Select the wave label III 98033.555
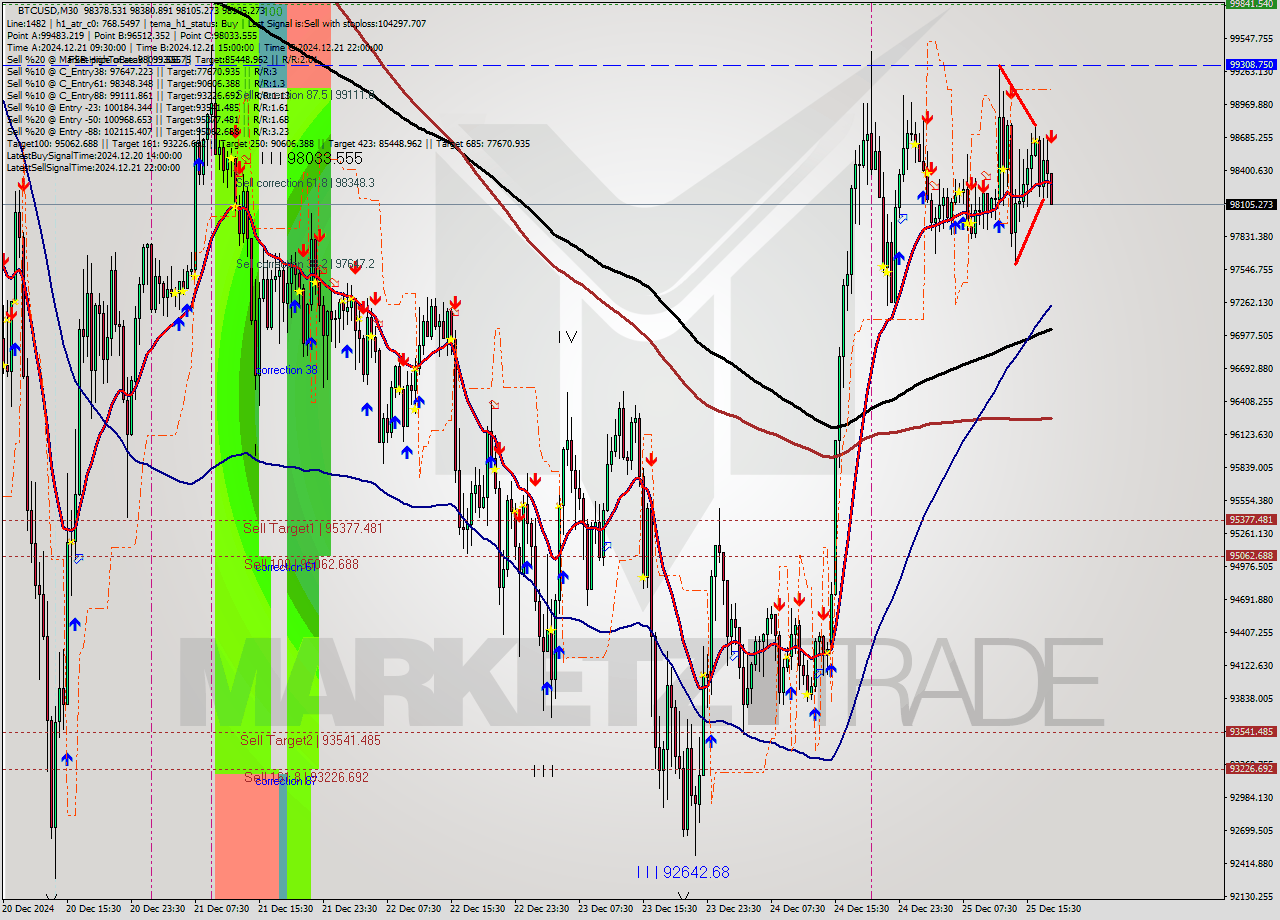 (311, 158)
